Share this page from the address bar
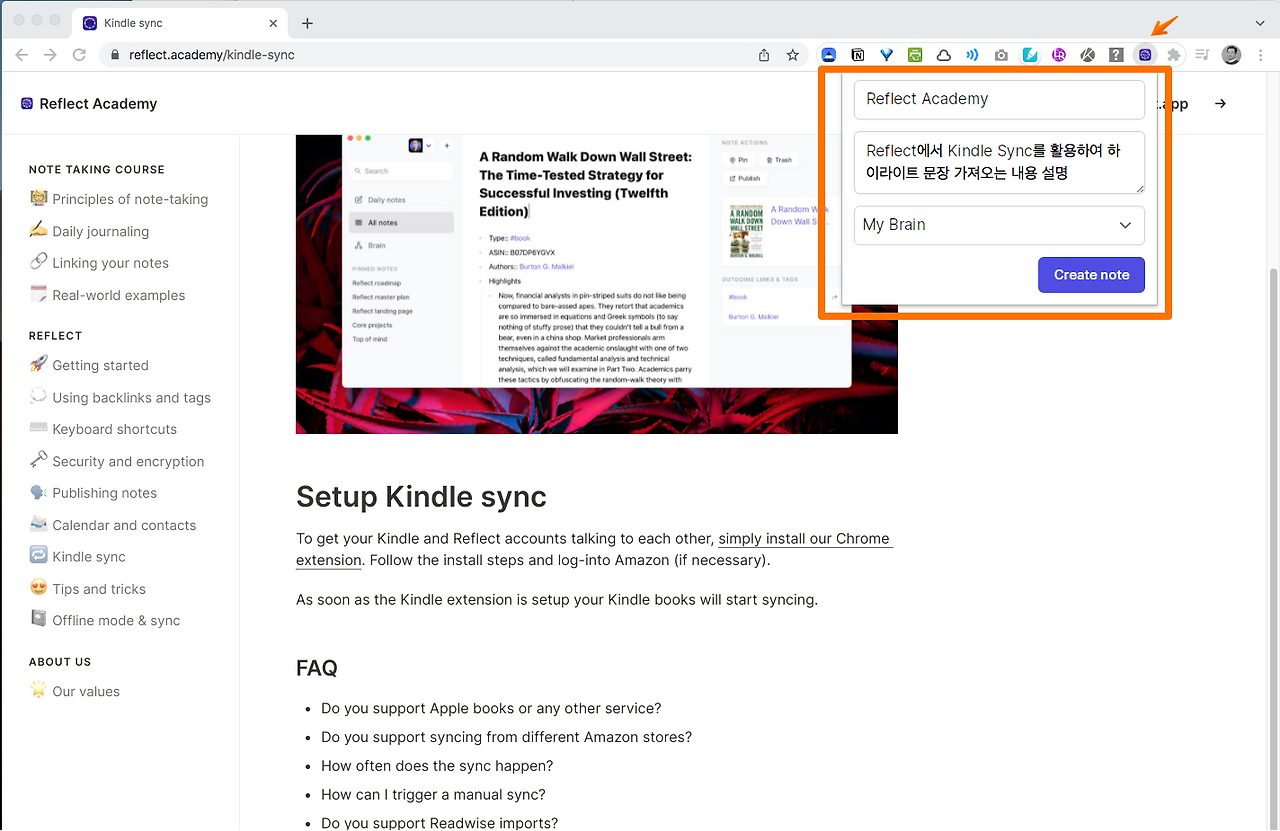Viewport: 1280px width, 831px height. 764,55
